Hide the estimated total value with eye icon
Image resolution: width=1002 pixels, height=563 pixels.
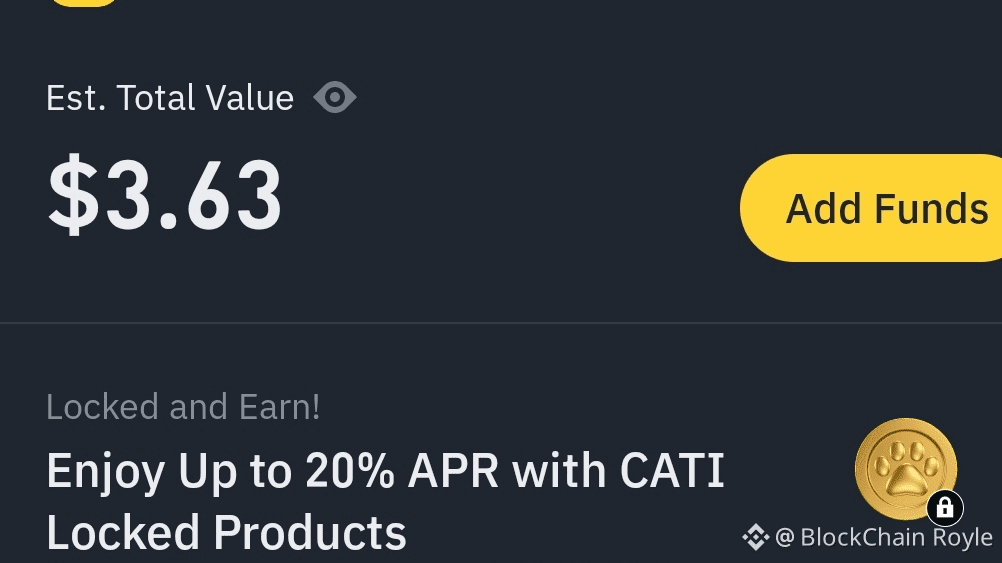334,98
